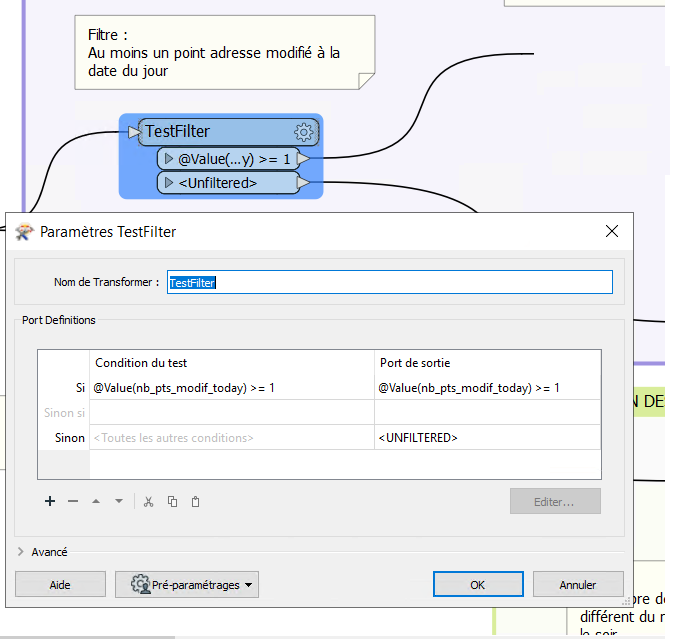Click output arrow of <Unfiltered> port
Viewport: 675px width, 639px height.
pyautogui.click(x=303, y=183)
